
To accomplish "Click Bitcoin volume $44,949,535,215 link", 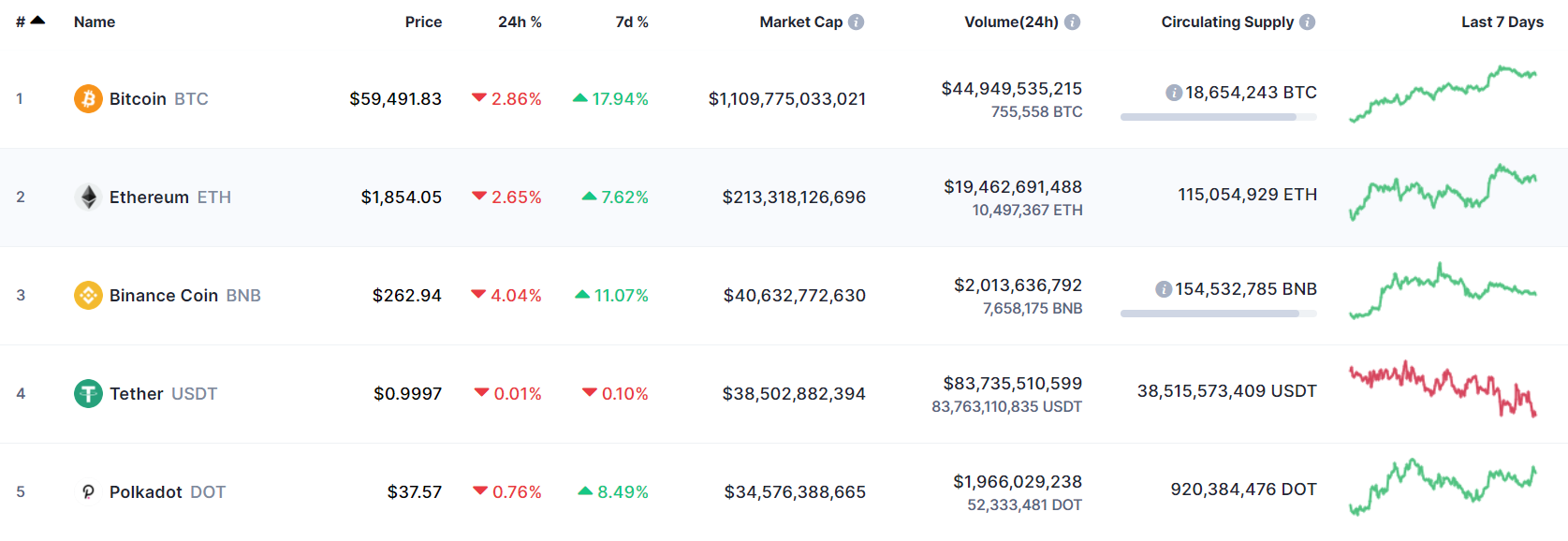I will 1012,88.
